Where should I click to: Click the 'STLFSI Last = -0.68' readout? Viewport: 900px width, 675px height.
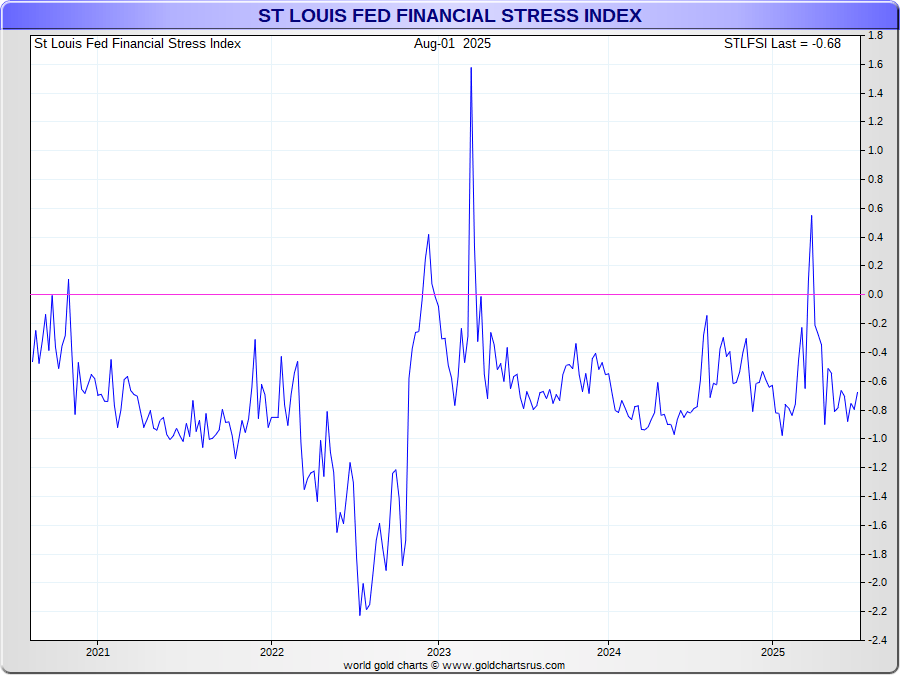tap(782, 44)
